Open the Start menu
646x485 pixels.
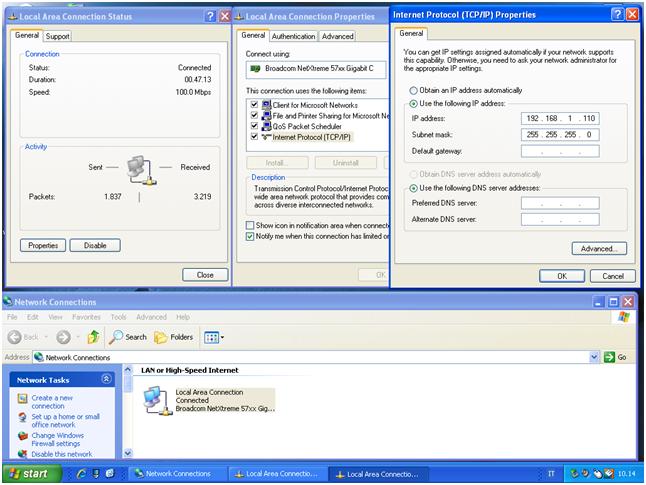click(33, 473)
